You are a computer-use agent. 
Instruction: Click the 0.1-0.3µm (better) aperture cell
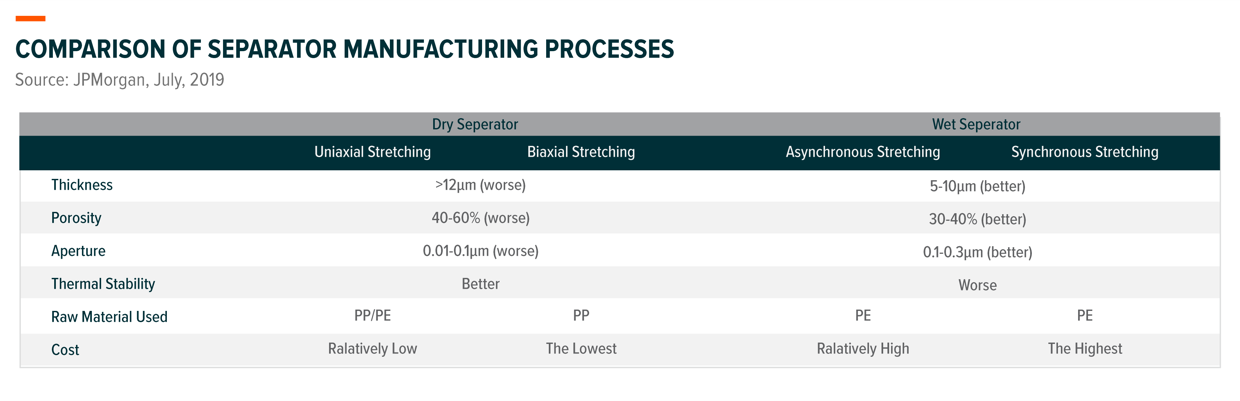point(977,252)
